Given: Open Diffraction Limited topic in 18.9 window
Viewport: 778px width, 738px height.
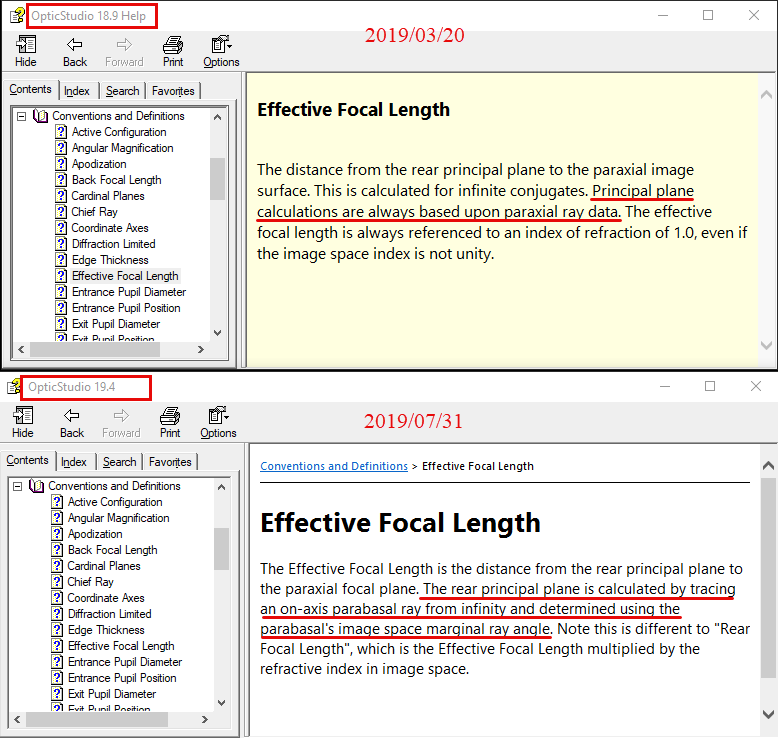Looking at the screenshot, I should click(114, 244).
